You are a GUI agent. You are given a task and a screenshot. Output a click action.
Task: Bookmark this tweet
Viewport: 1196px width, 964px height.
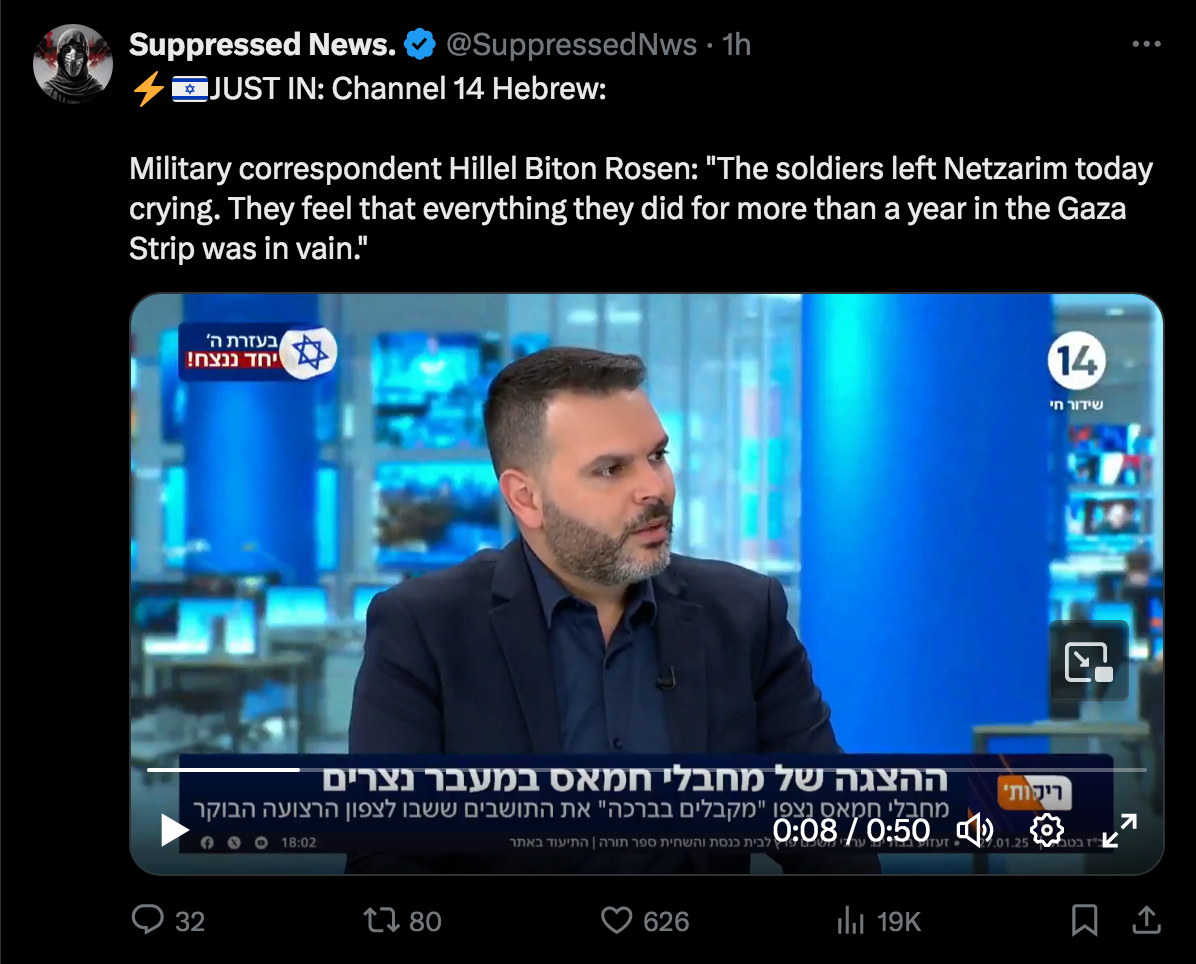coord(1084,920)
